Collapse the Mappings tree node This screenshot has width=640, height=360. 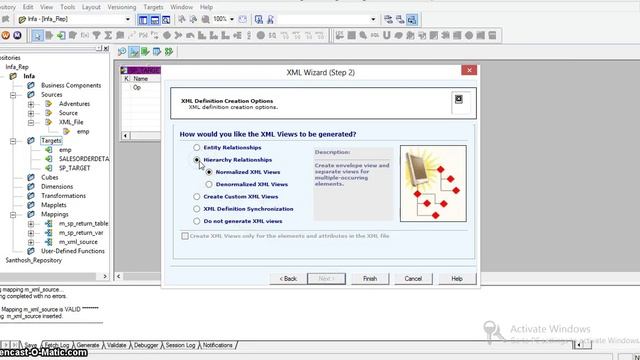tap(13, 214)
